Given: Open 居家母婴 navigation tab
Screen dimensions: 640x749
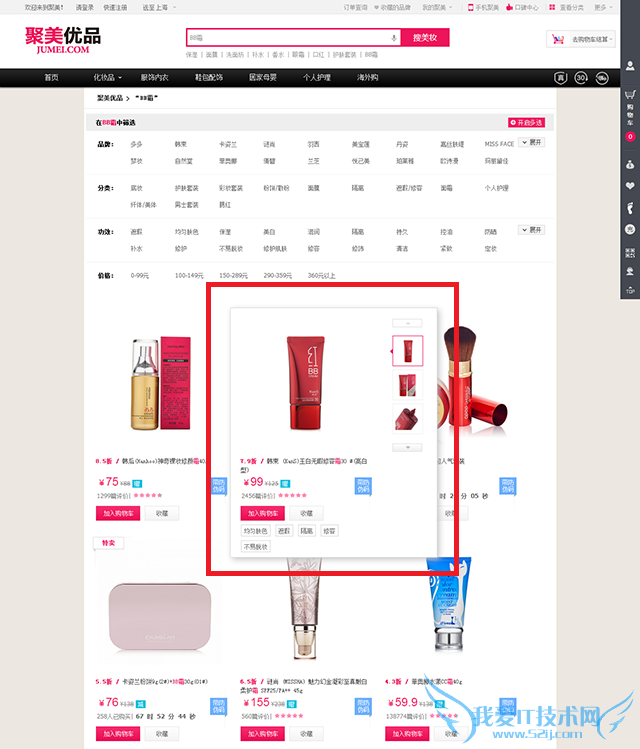Looking at the screenshot, I should point(263,77).
